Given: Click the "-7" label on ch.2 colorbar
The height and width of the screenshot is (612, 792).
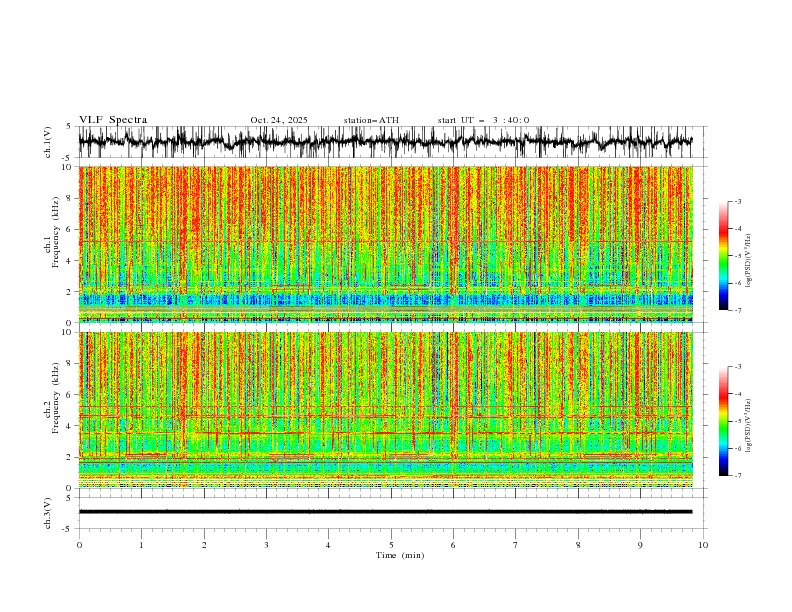Looking at the screenshot, I should point(737,476).
